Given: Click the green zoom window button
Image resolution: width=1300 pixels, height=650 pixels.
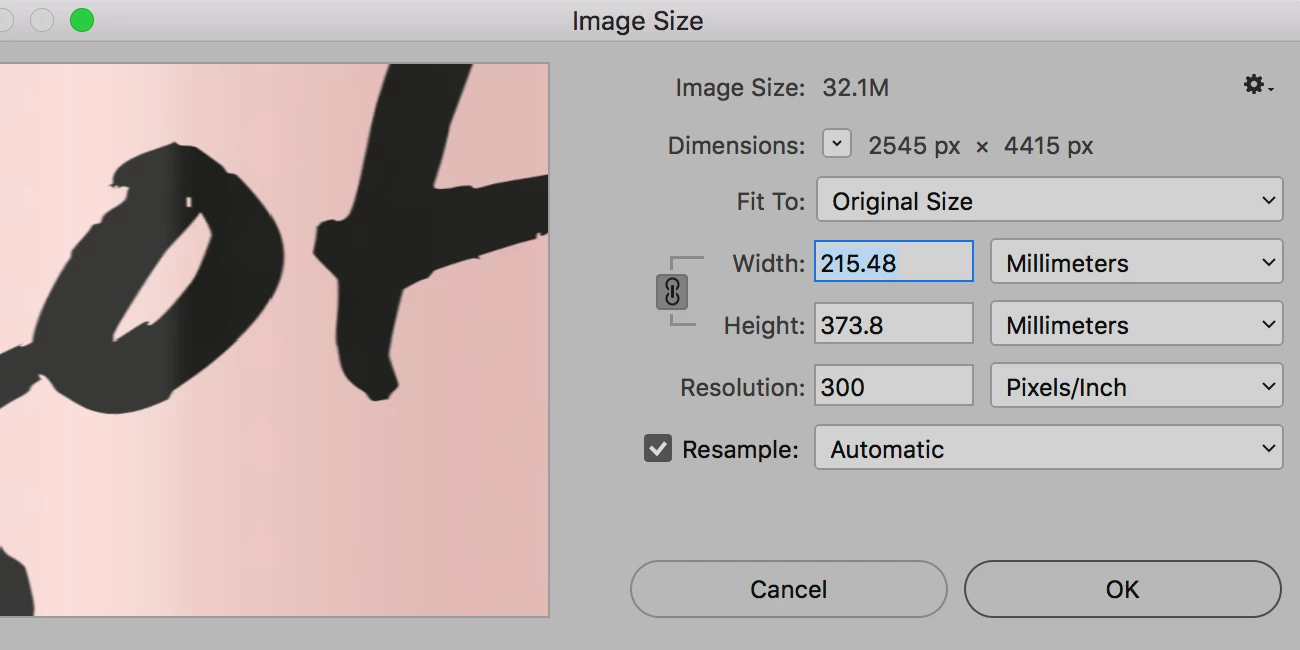Looking at the screenshot, I should pyautogui.click(x=82, y=20).
